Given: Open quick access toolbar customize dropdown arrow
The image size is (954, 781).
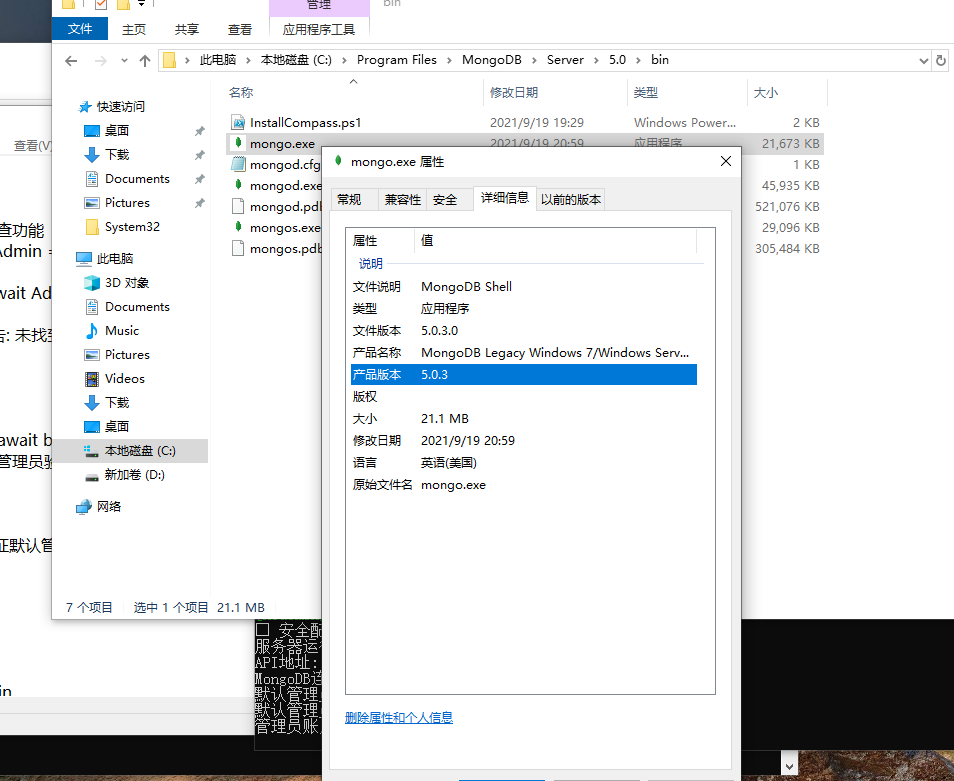Looking at the screenshot, I should tap(141, 4).
